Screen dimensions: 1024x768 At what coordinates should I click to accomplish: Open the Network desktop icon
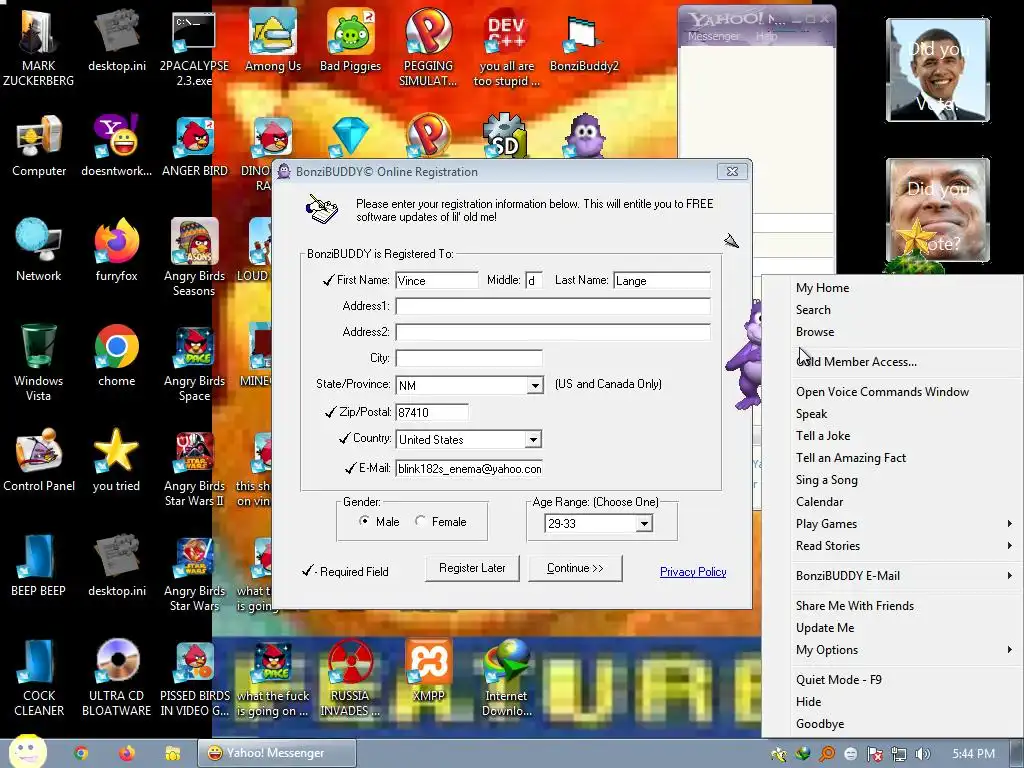[39, 249]
